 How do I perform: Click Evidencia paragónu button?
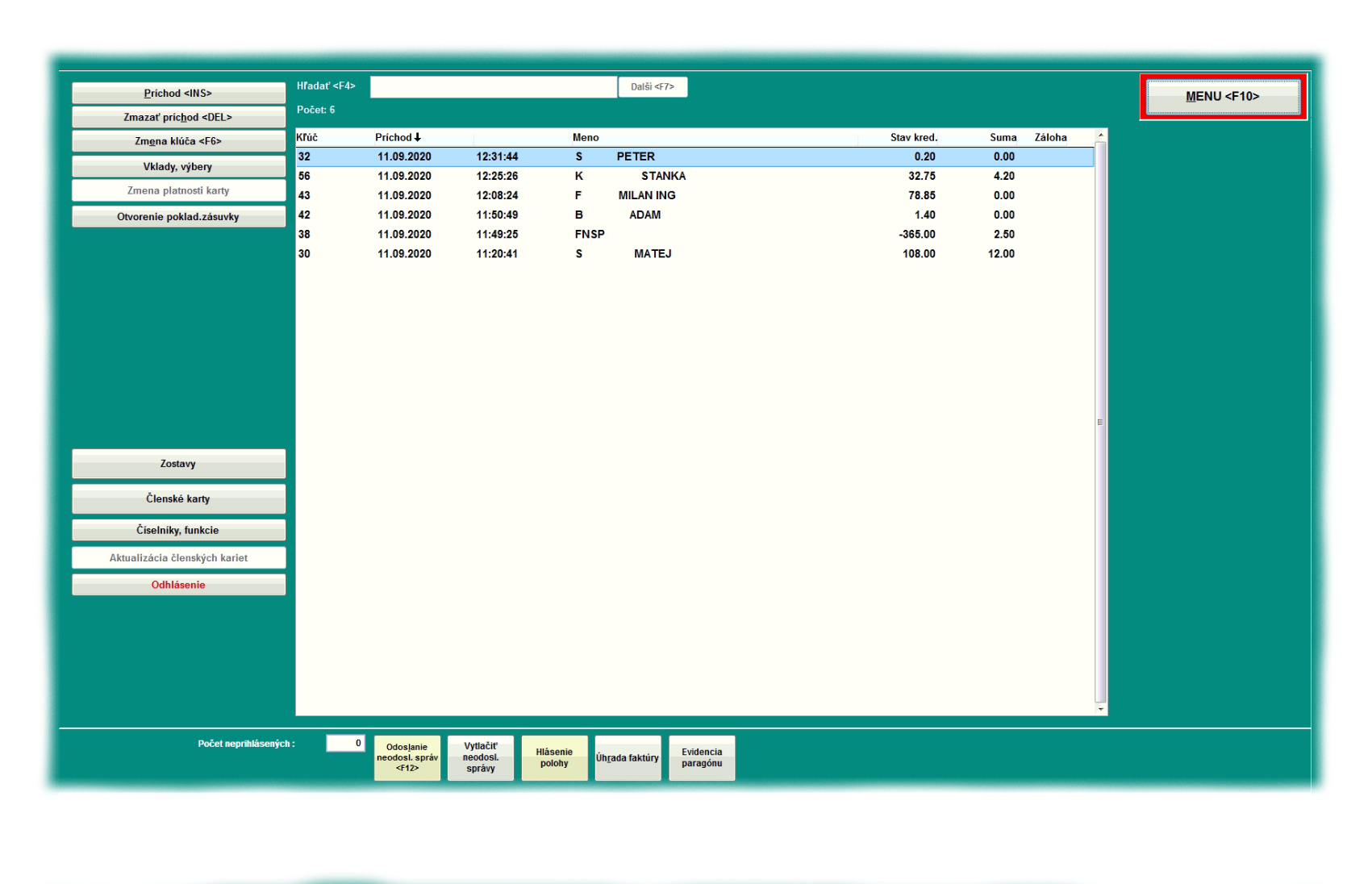(x=702, y=758)
